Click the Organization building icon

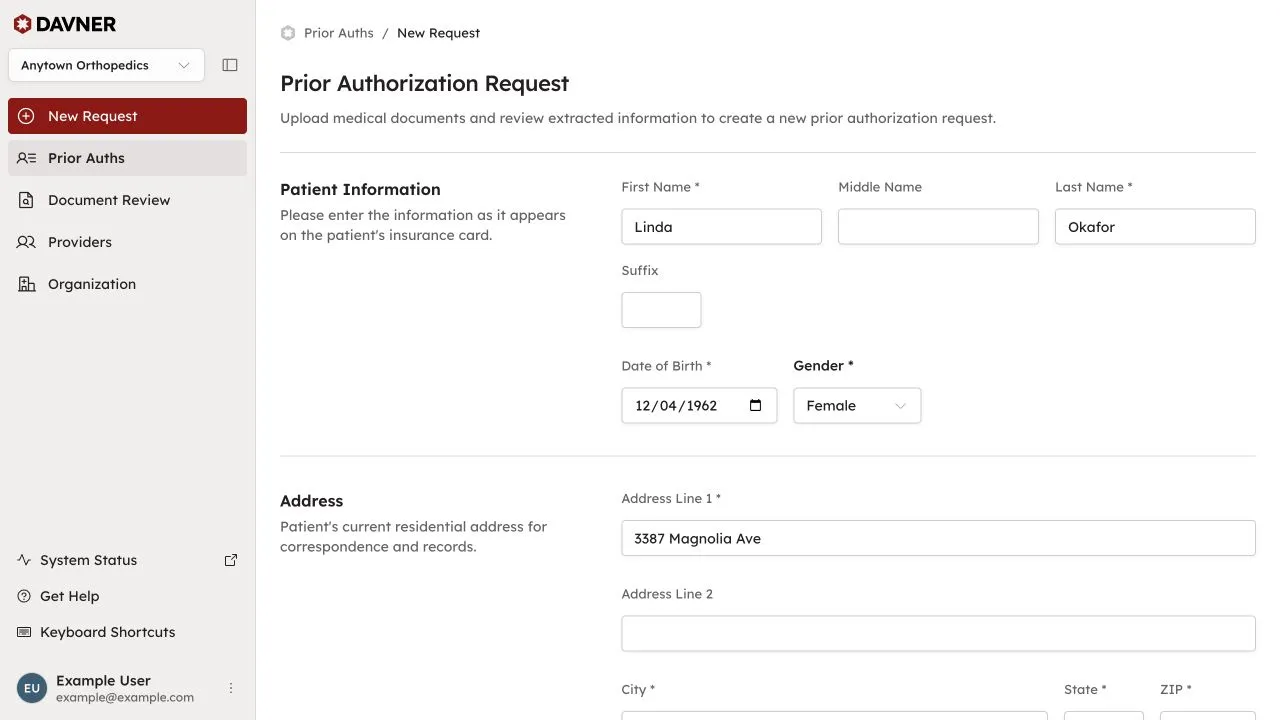tap(27, 284)
